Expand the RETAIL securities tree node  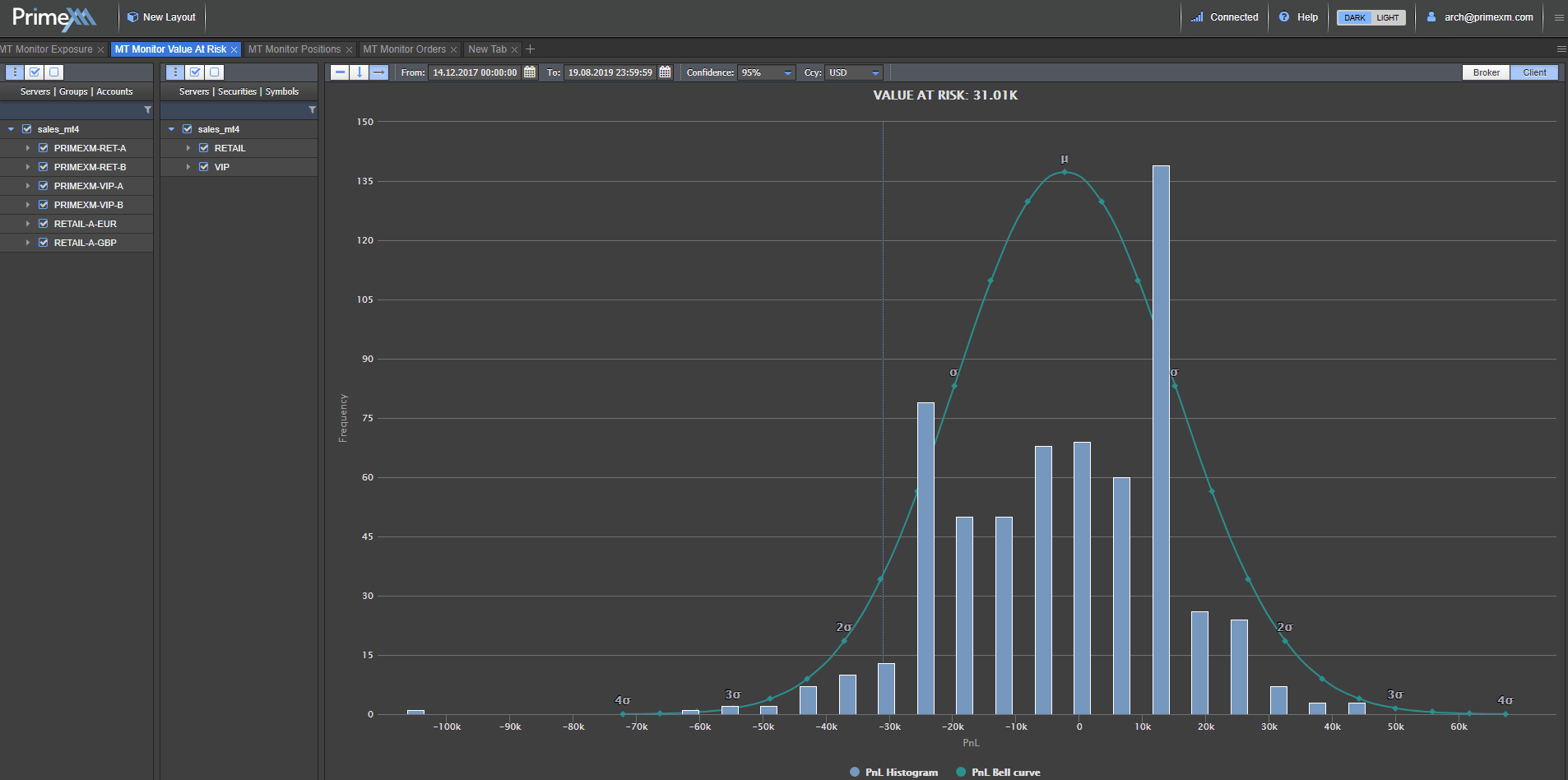tap(188, 148)
